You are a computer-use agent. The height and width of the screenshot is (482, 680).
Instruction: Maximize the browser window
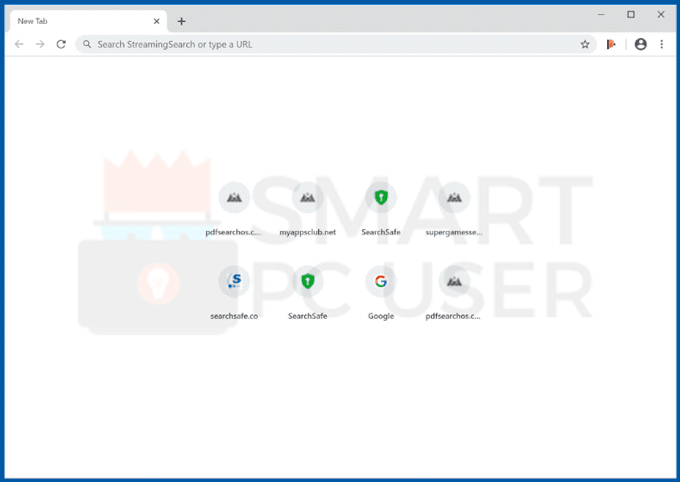[x=631, y=14]
